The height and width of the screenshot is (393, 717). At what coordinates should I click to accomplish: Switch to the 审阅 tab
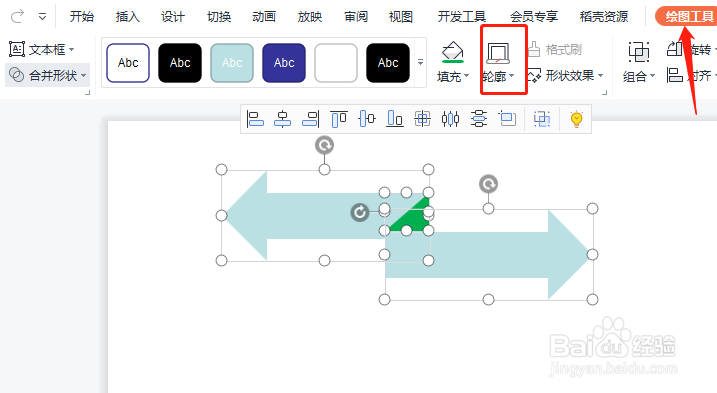[356, 17]
